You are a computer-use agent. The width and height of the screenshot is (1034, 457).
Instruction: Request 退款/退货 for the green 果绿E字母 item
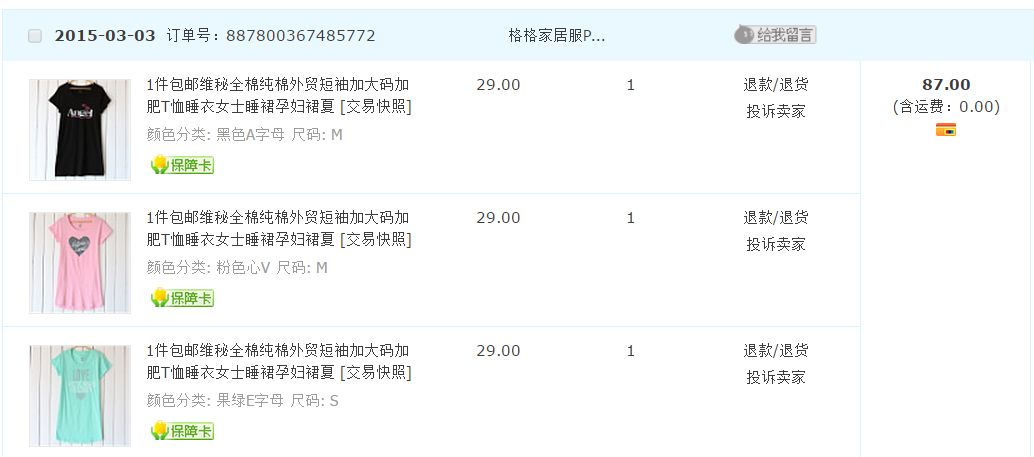[775, 351]
